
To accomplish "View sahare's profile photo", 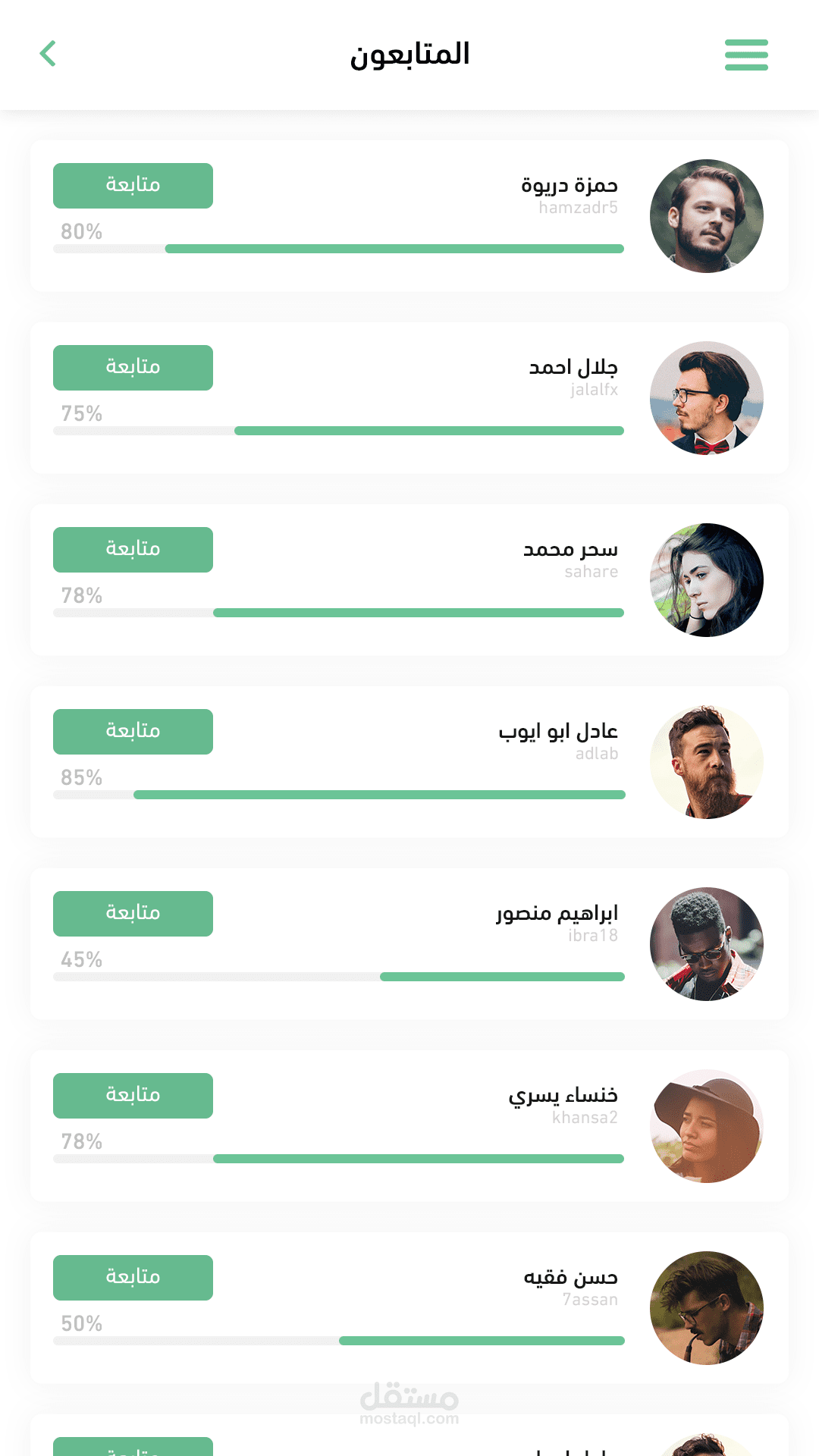I will click(706, 580).
